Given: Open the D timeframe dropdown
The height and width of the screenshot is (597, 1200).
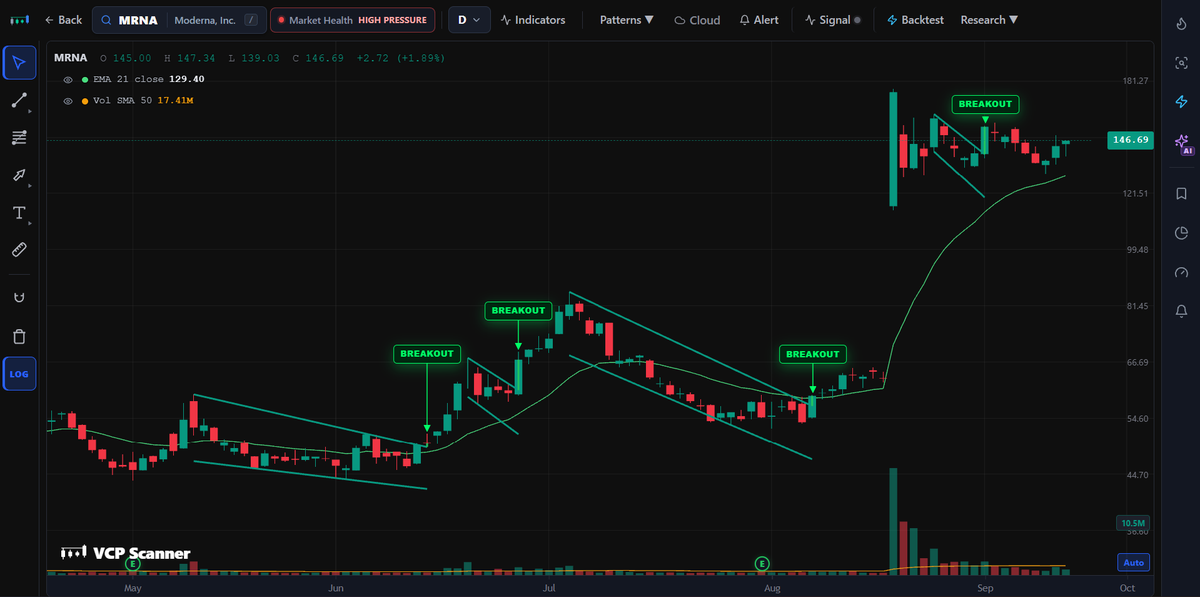Looking at the screenshot, I should 469,20.
